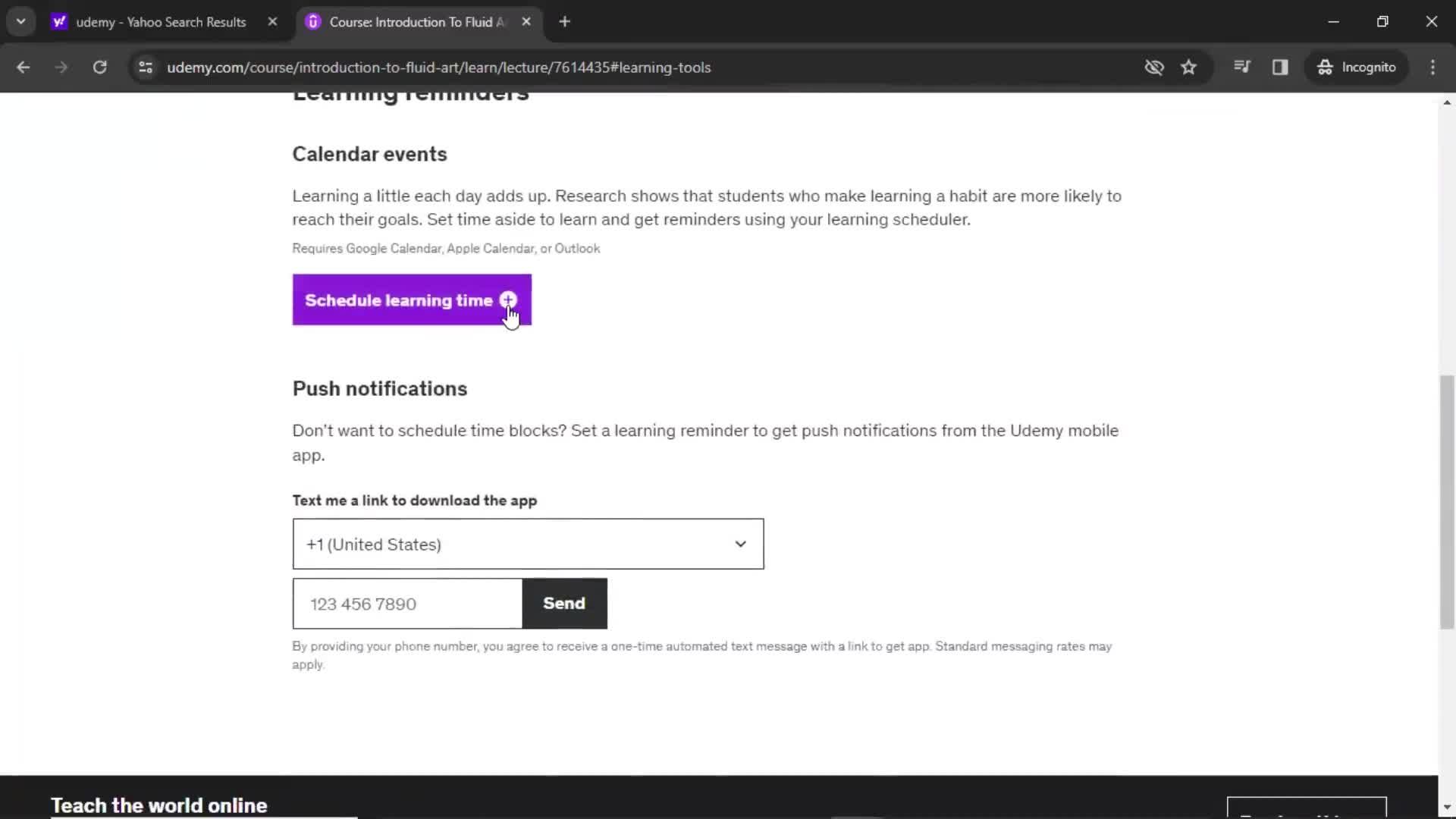Click the Push notifications heading

(379, 389)
